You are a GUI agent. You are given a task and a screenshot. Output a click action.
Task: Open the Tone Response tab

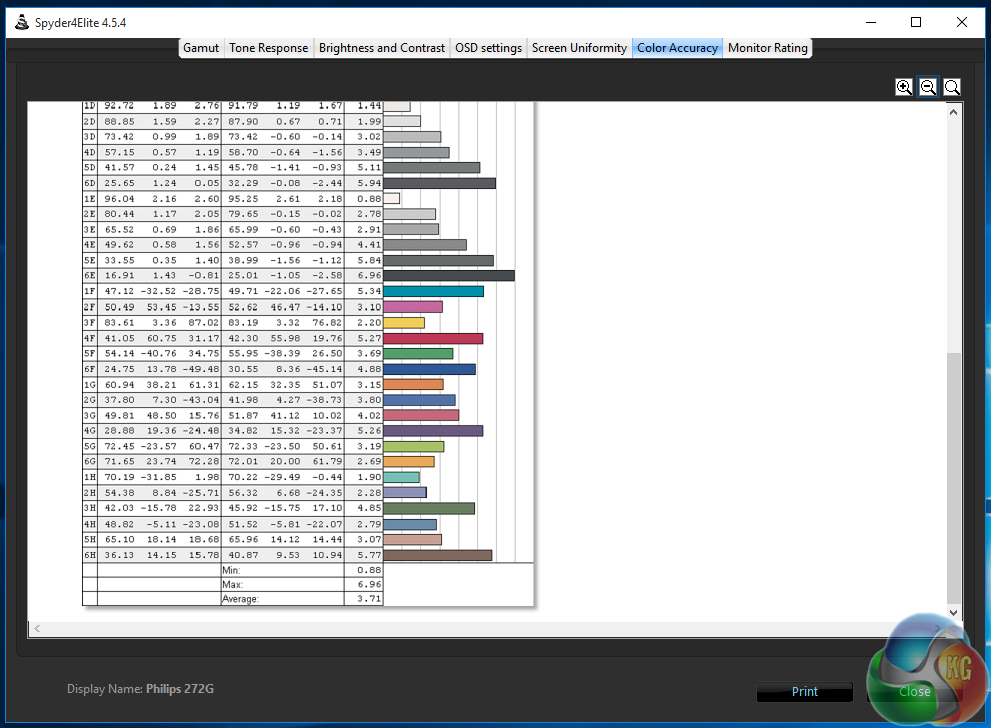(x=268, y=48)
